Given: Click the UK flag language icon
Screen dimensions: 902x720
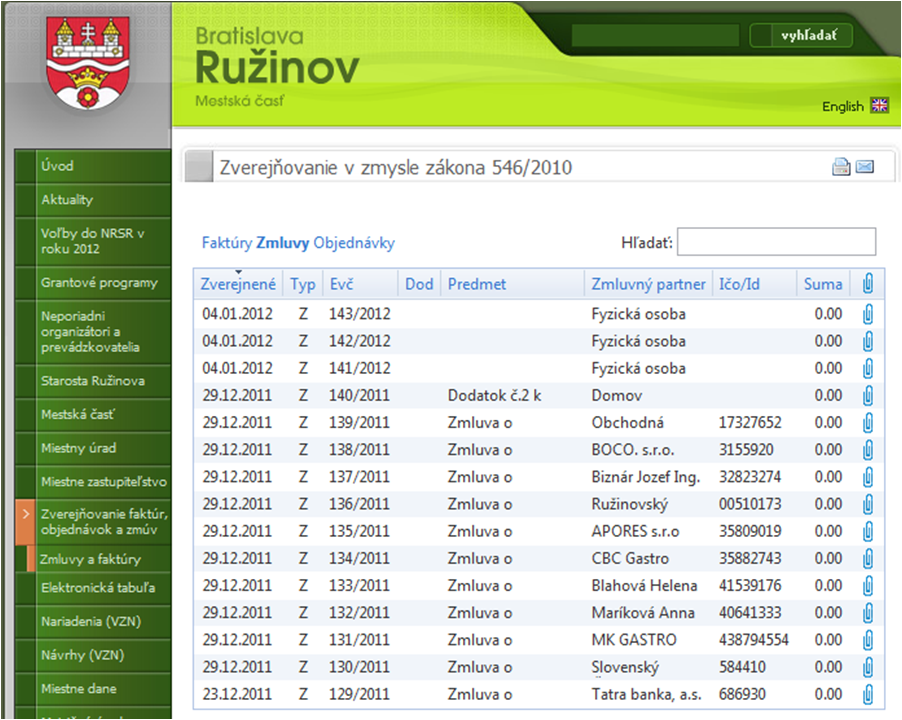Looking at the screenshot, I should pyautogui.click(x=880, y=106).
